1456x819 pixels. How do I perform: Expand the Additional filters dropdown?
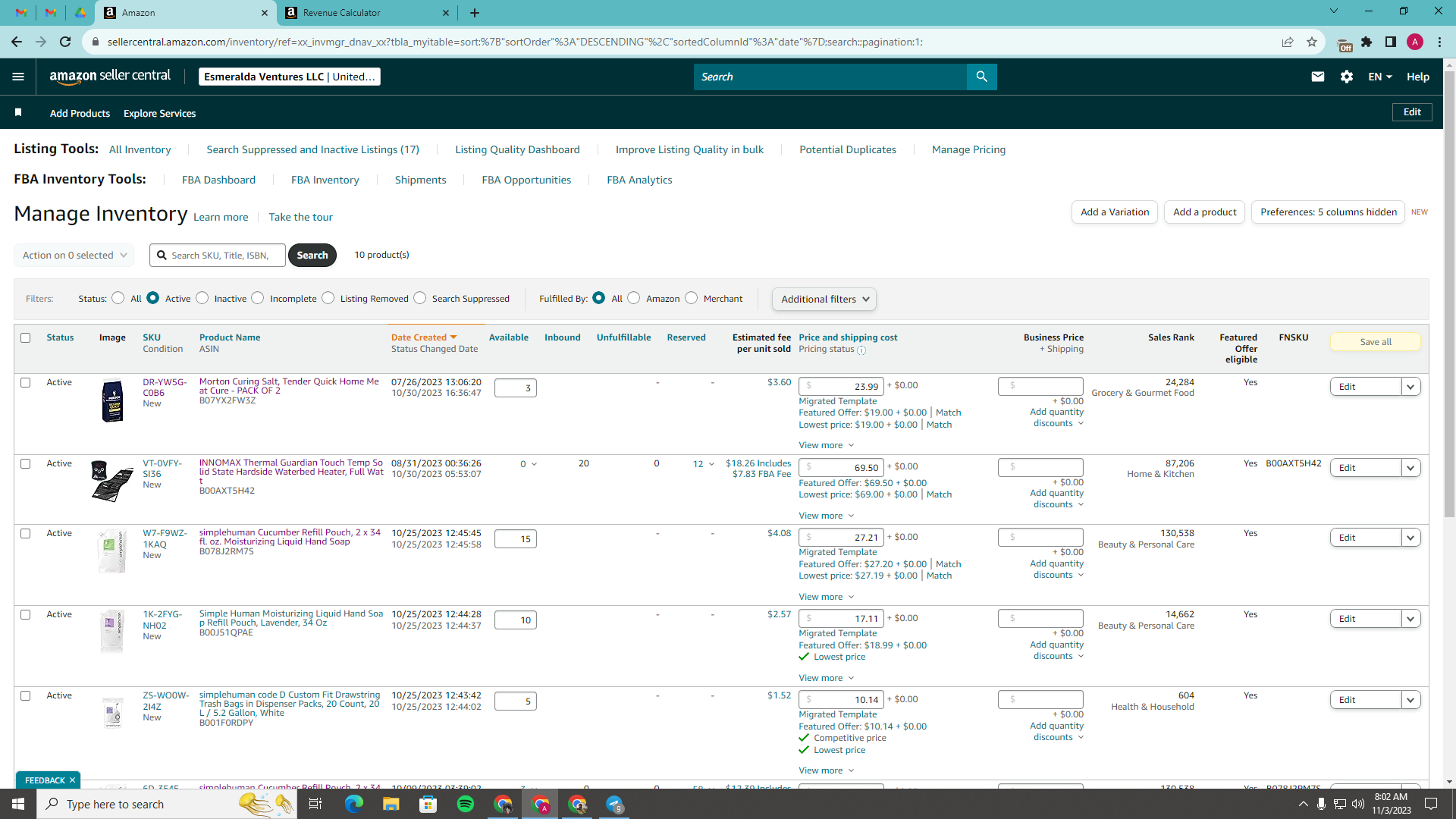click(x=824, y=299)
